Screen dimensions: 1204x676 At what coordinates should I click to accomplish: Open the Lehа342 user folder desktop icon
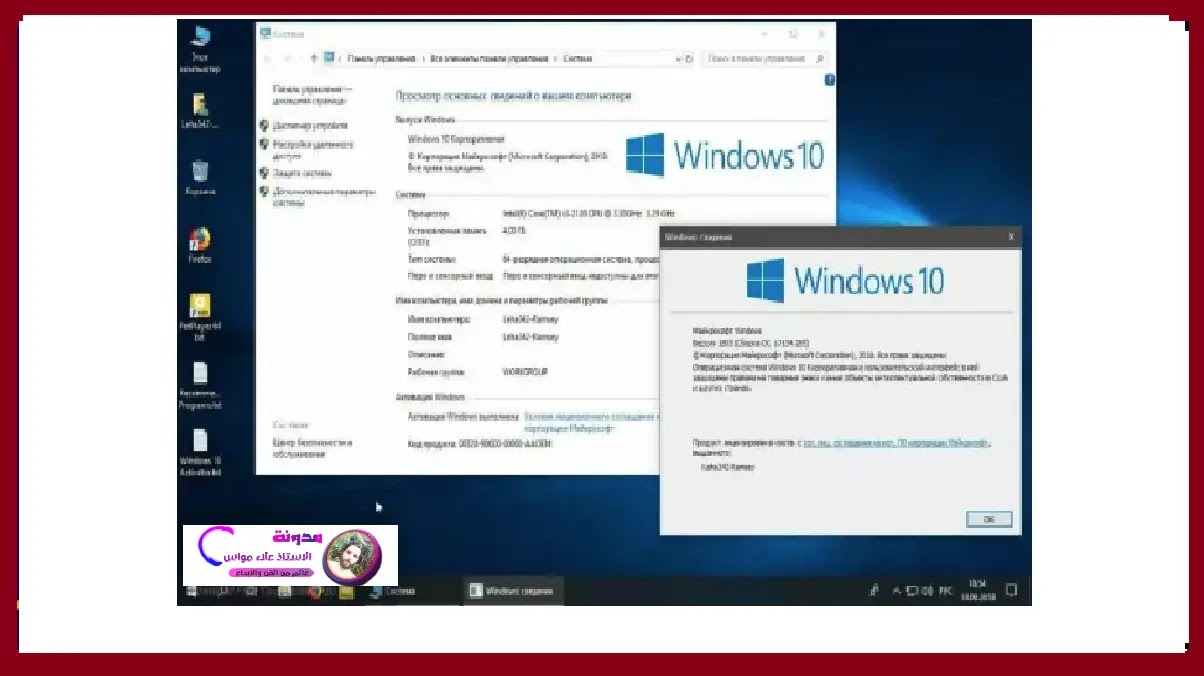click(200, 112)
